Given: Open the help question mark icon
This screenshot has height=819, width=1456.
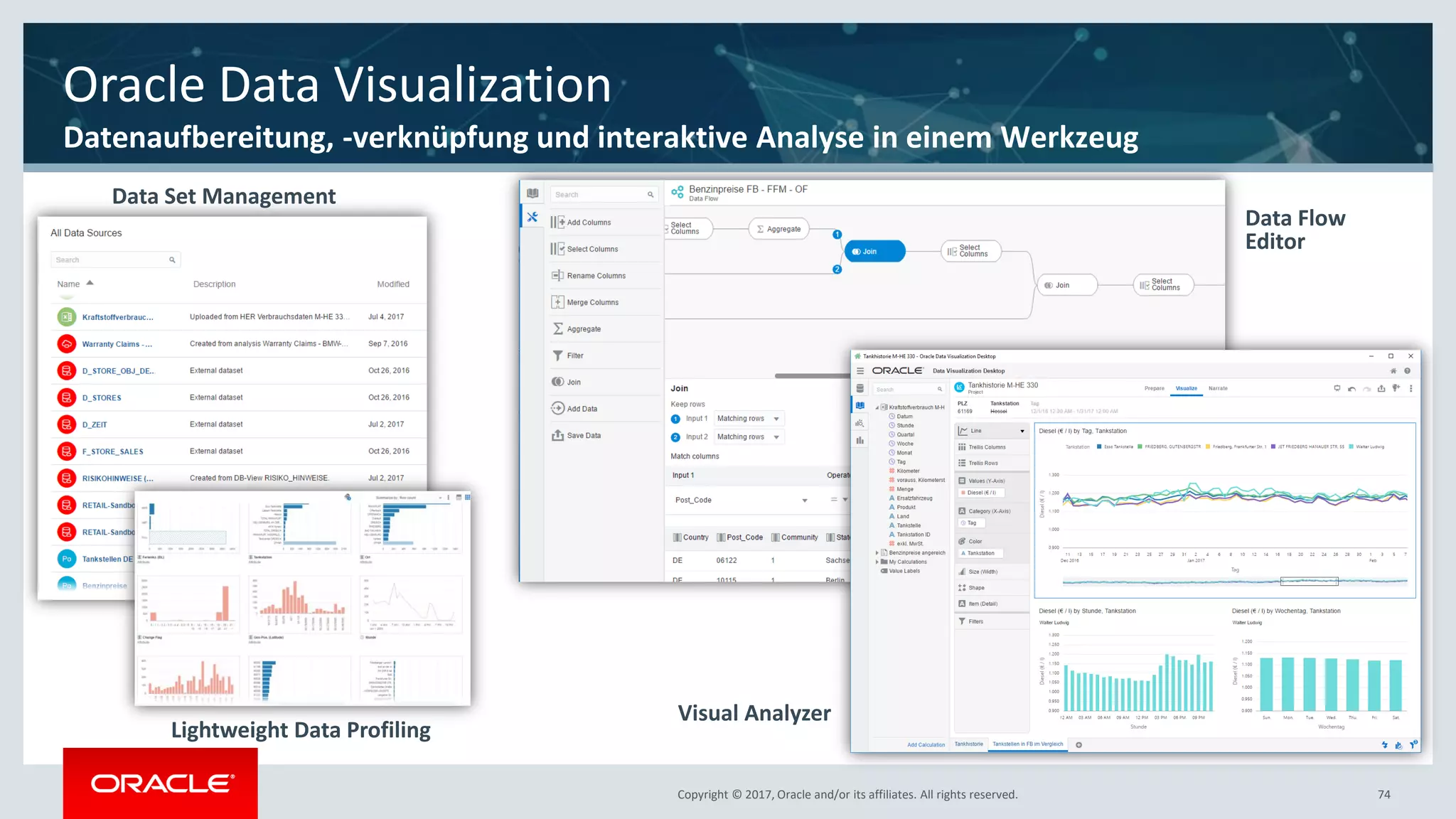Looking at the screenshot, I should click(x=1407, y=370).
